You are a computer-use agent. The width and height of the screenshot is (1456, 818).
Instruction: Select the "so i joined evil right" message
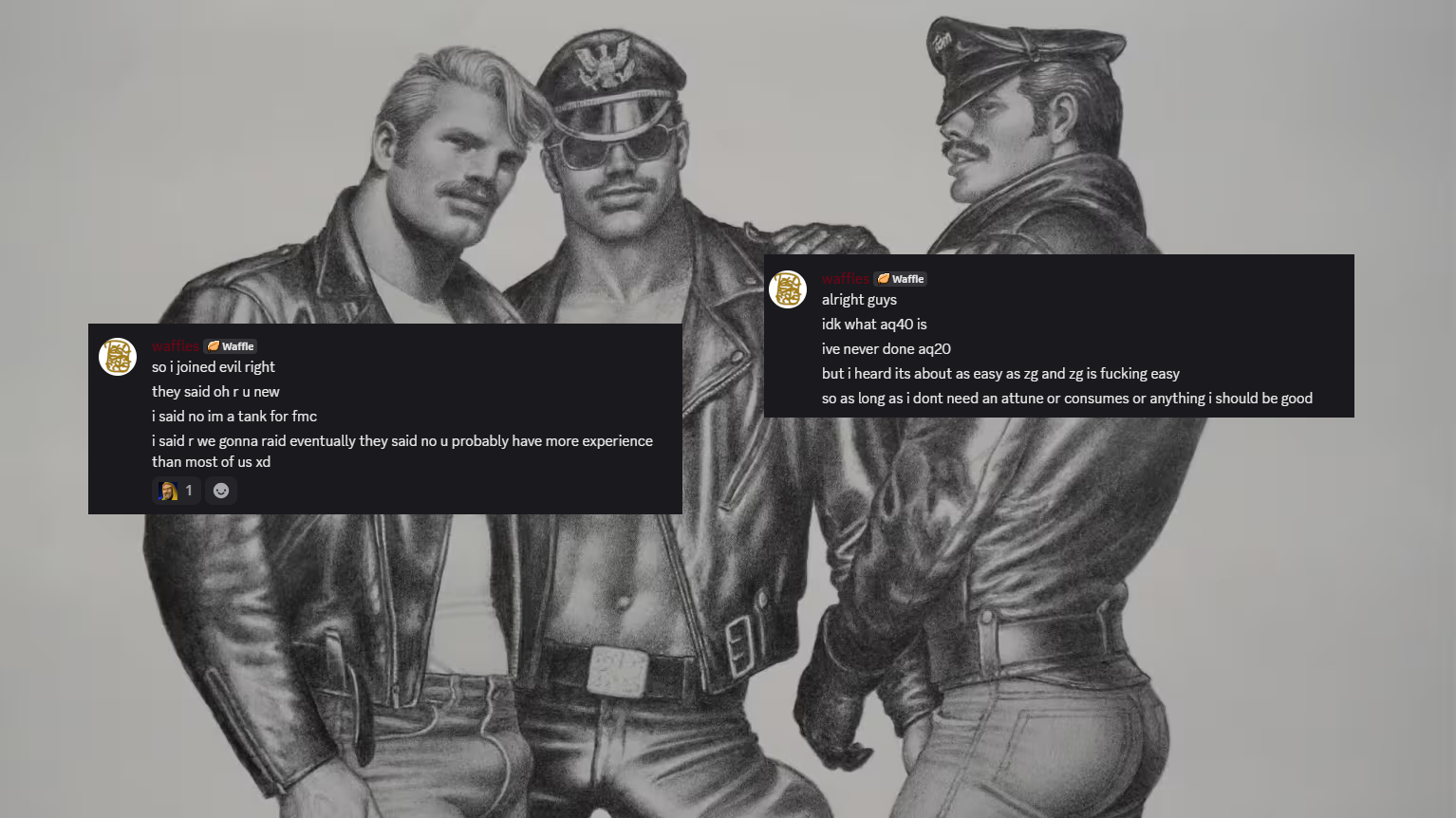(214, 367)
